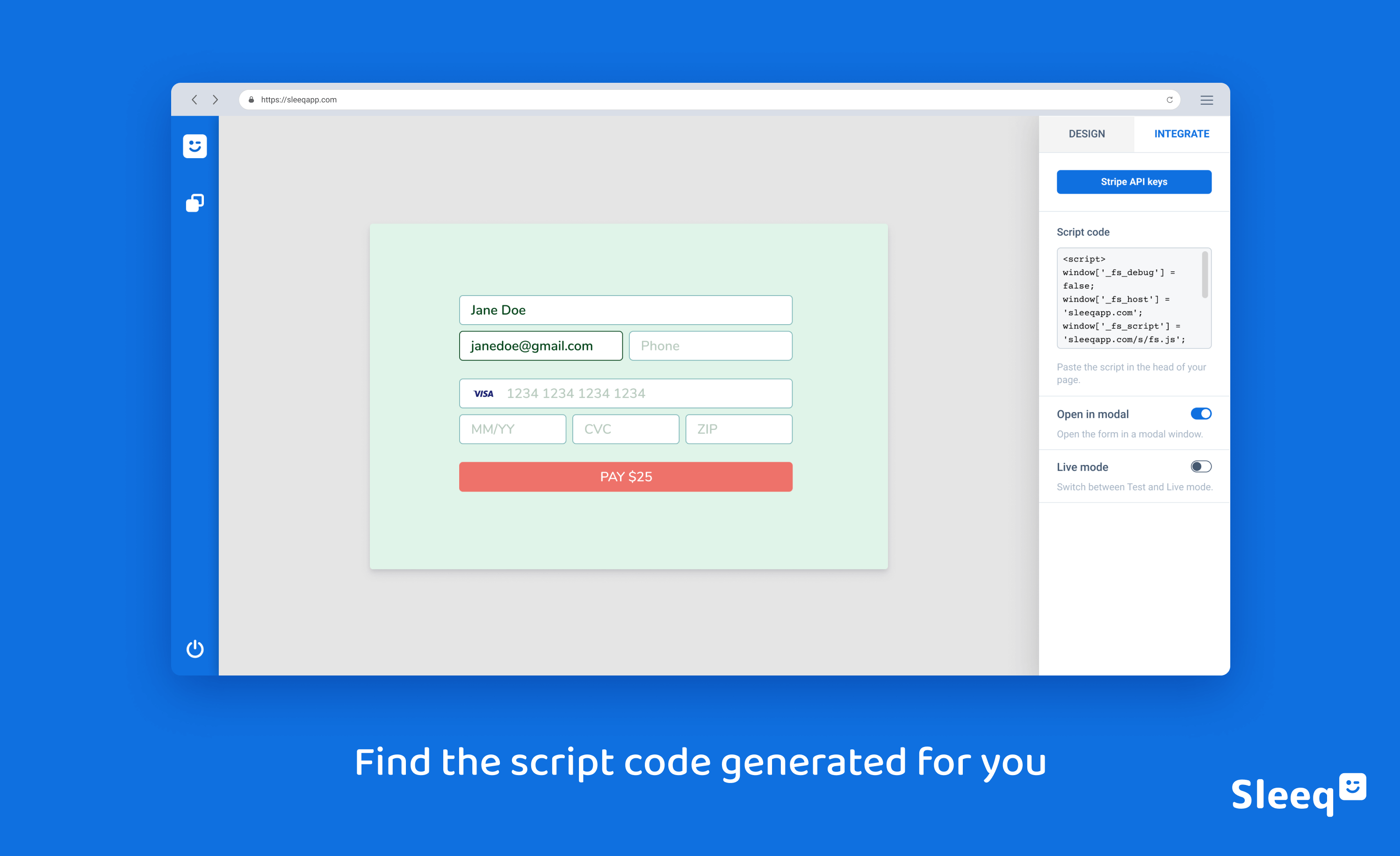
Task: Click the Sleeq smiley logo icon in sidebar
Action: click(195, 146)
